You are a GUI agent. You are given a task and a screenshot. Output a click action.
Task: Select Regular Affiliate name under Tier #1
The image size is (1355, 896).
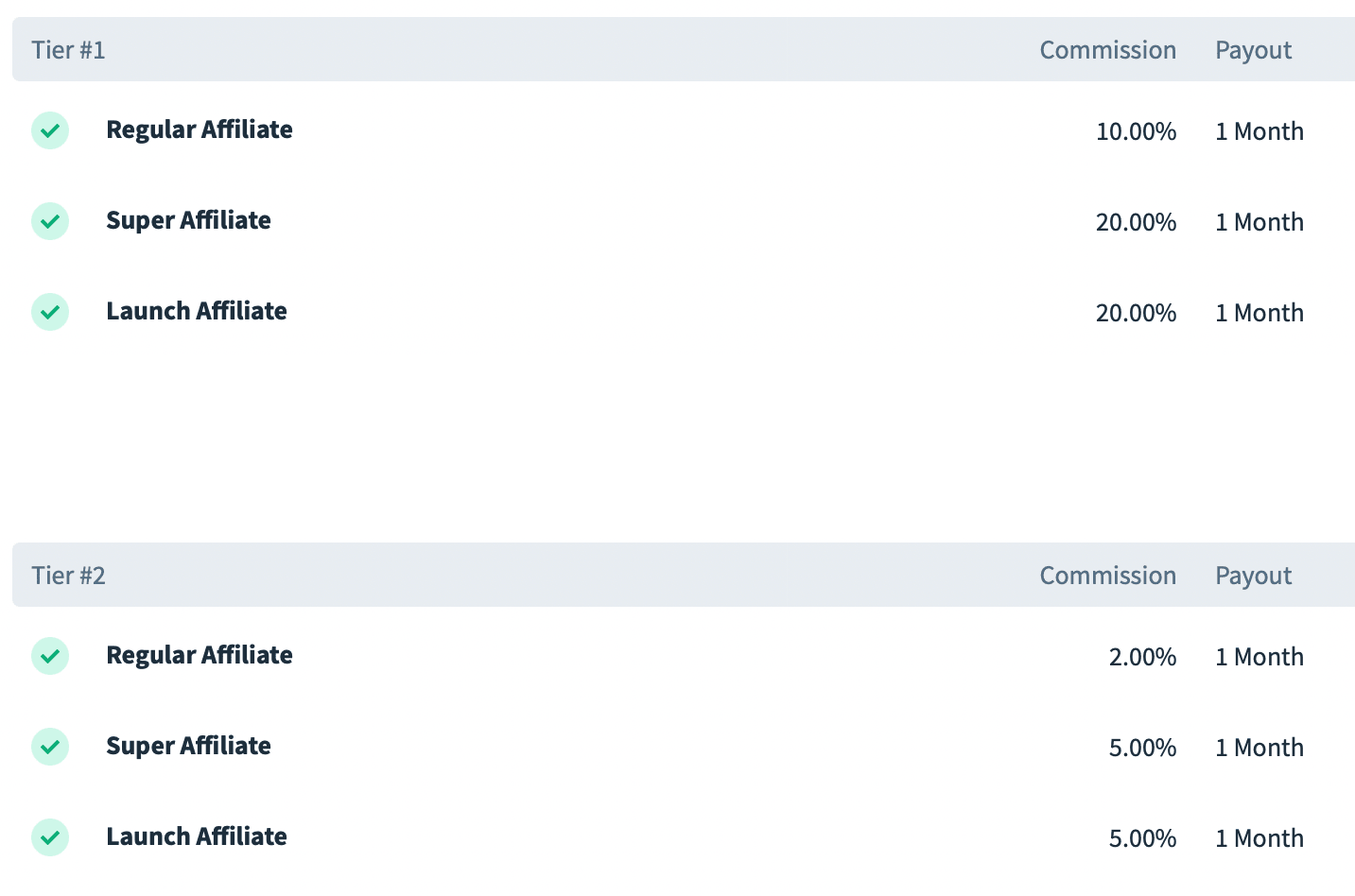click(199, 129)
